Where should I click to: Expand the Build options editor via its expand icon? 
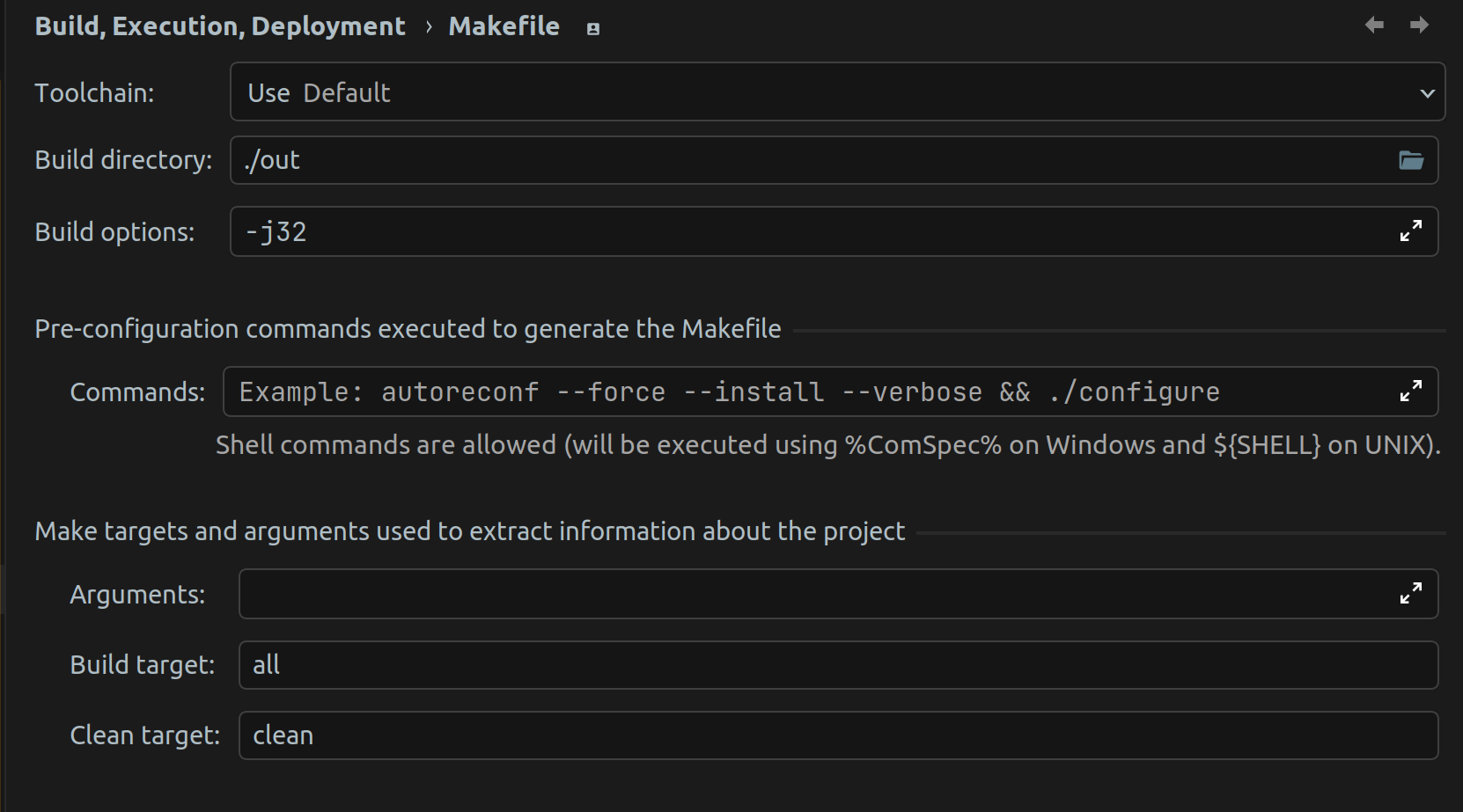click(x=1412, y=231)
